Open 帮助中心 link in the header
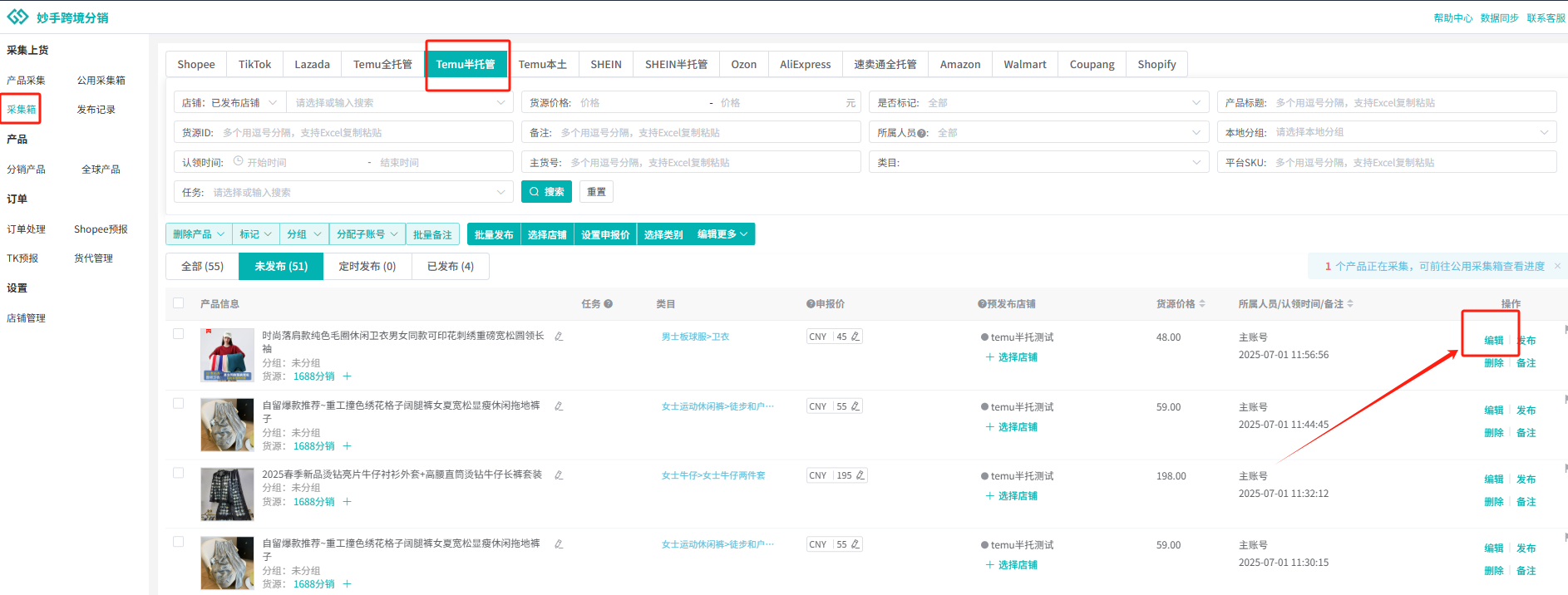The height and width of the screenshot is (595, 1568). pos(1453,18)
